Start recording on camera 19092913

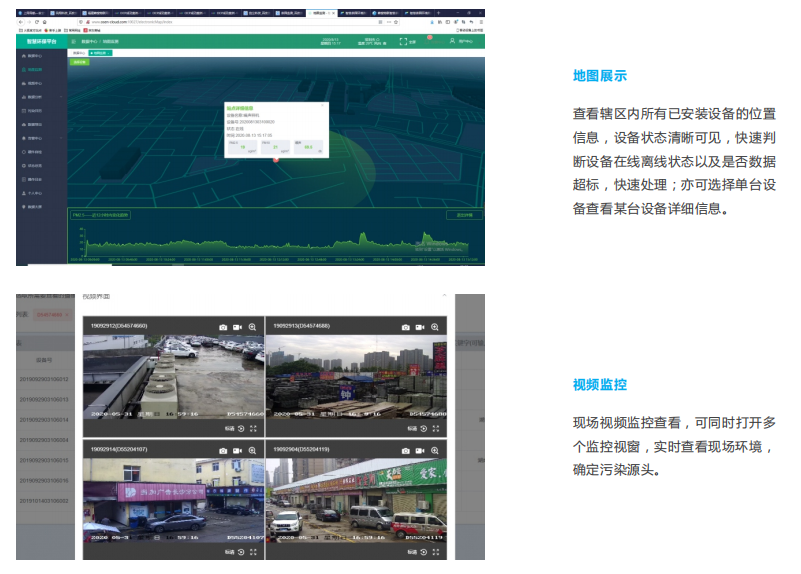point(420,327)
